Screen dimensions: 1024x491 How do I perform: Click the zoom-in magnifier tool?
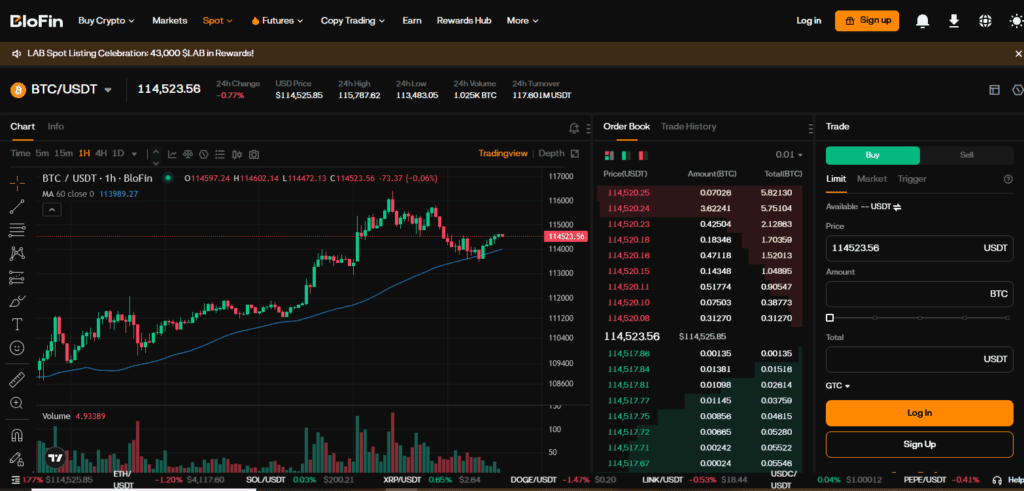[x=17, y=403]
